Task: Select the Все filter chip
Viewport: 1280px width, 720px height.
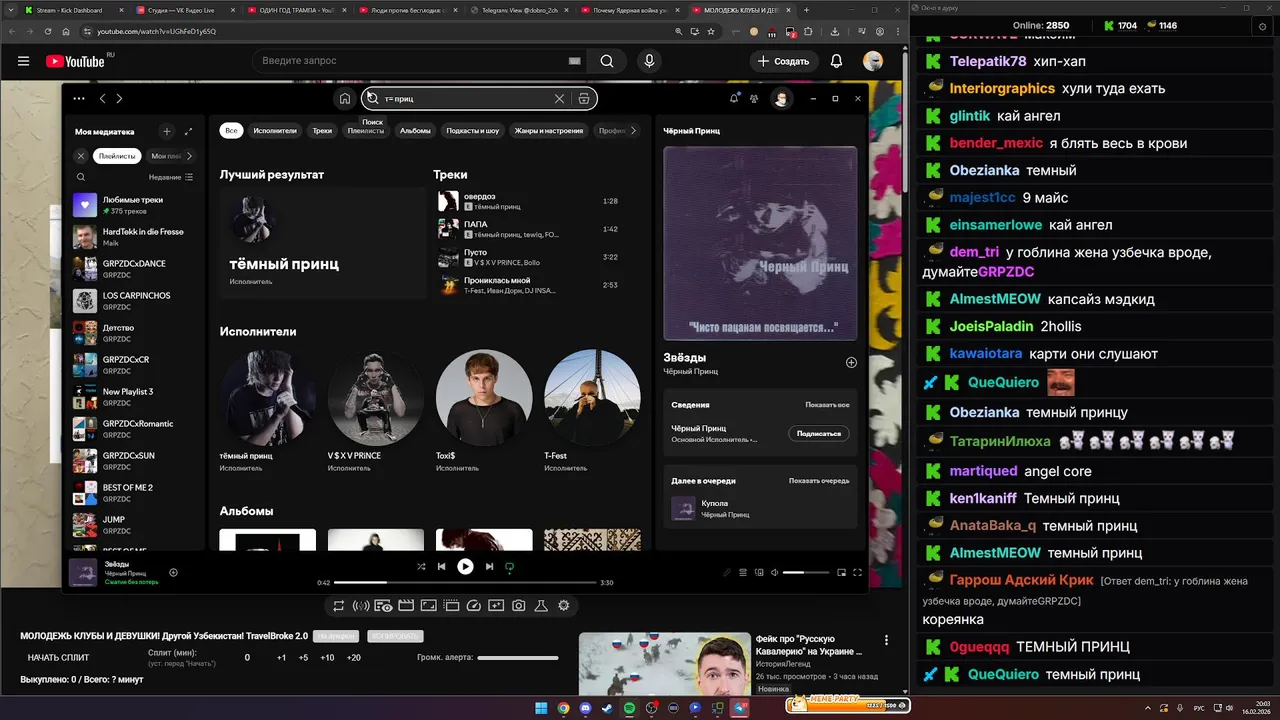Action: click(x=231, y=130)
